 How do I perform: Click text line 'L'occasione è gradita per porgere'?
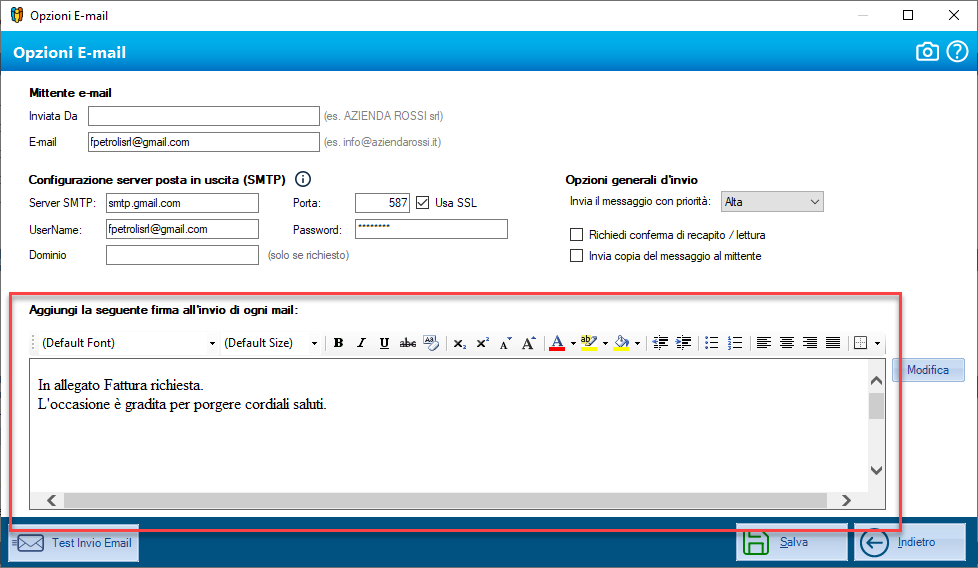click(140, 405)
